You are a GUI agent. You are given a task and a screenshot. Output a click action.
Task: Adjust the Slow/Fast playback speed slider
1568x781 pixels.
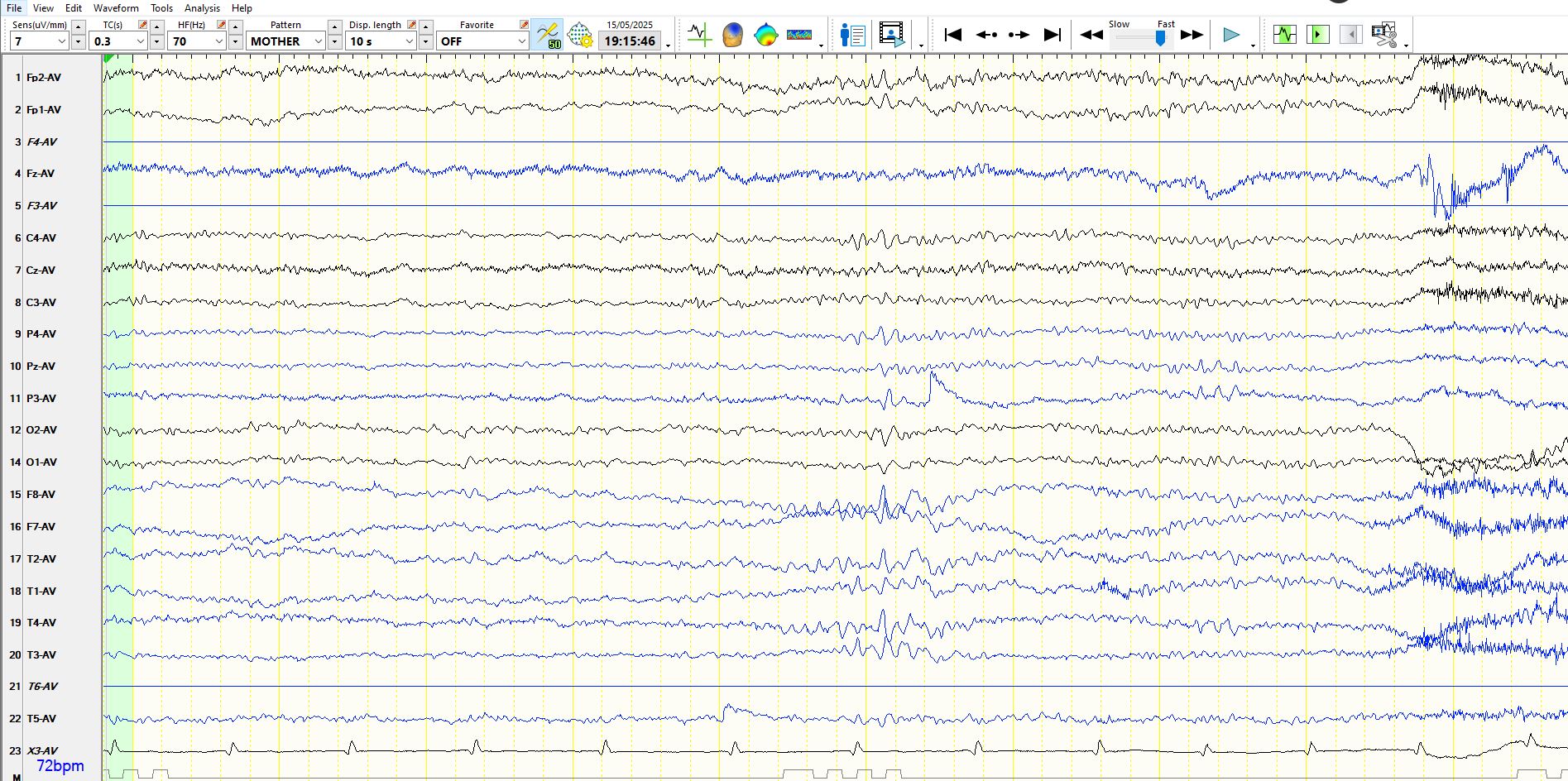[1161, 37]
